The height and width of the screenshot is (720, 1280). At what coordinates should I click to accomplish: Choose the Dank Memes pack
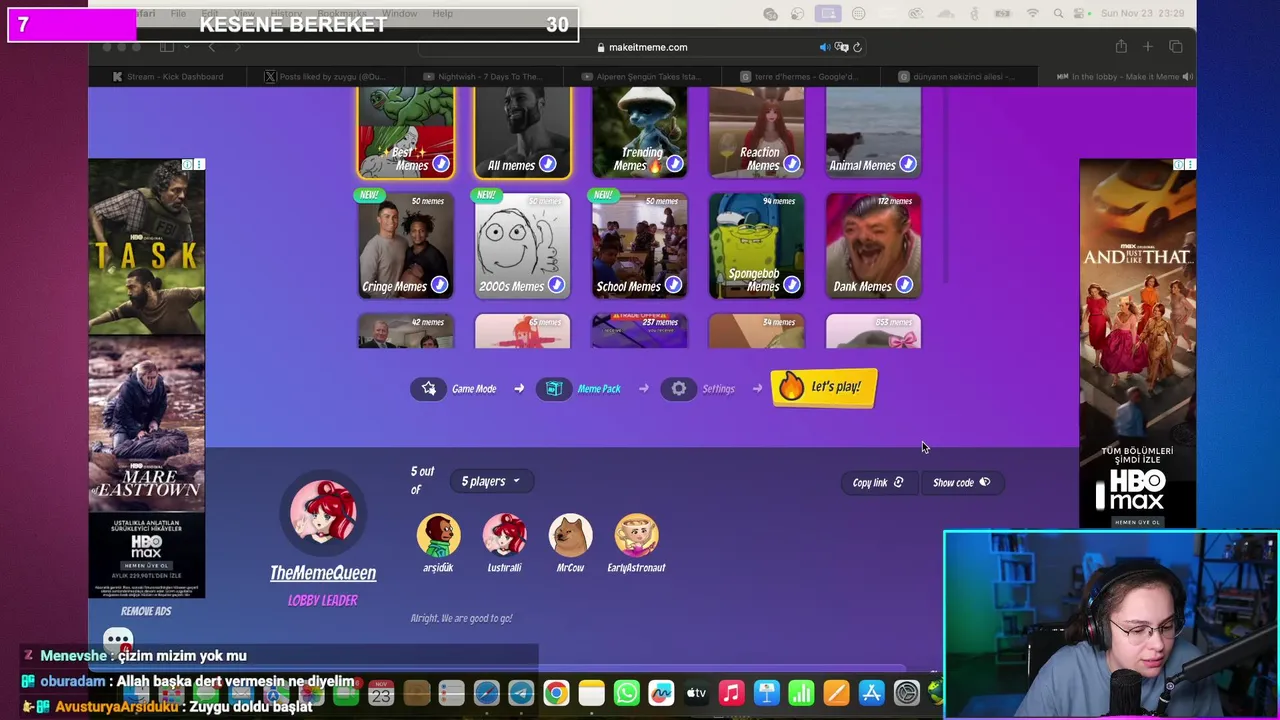tap(873, 246)
